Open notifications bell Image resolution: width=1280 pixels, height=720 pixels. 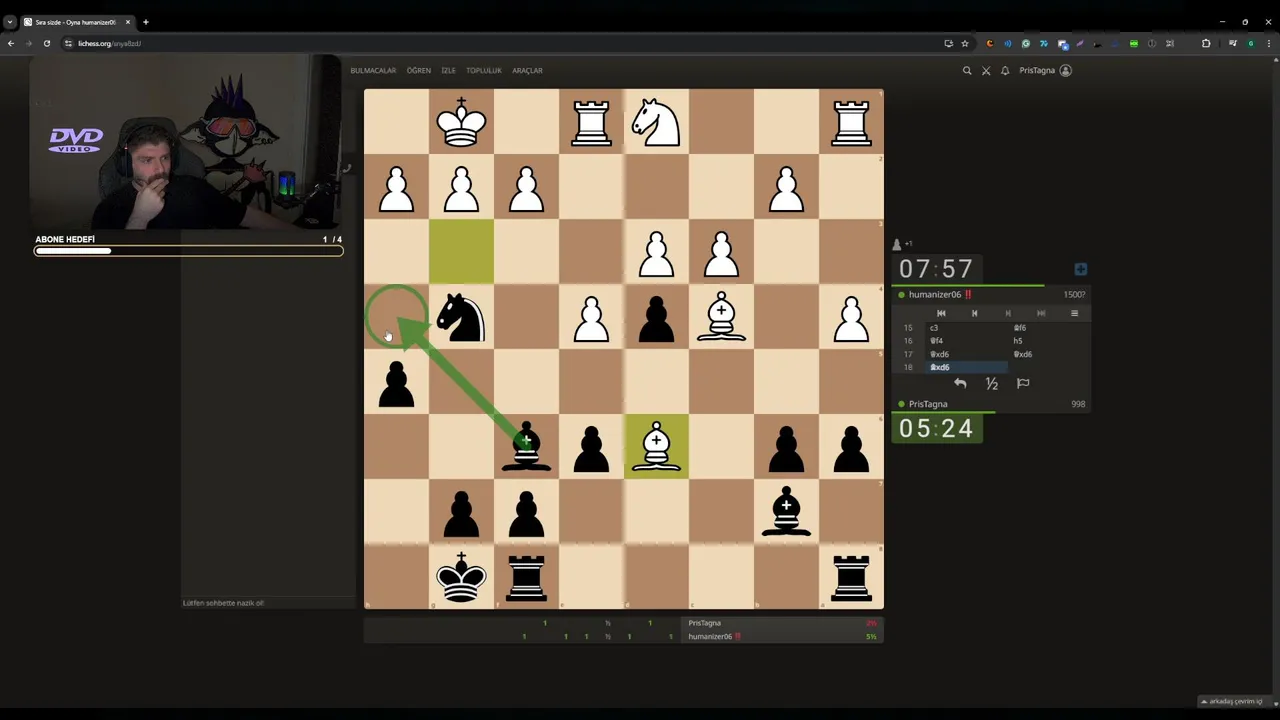click(x=1005, y=70)
